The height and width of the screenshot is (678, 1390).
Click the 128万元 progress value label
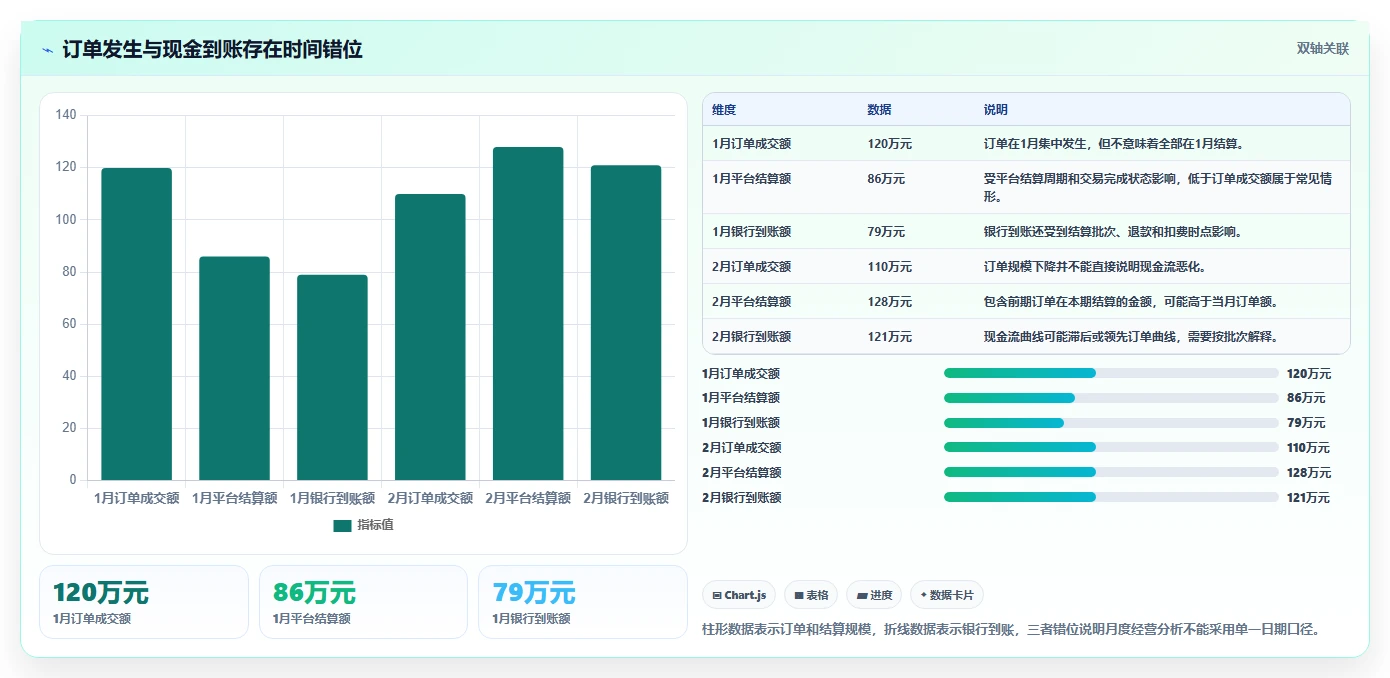pyautogui.click(x=1309, y=472)
